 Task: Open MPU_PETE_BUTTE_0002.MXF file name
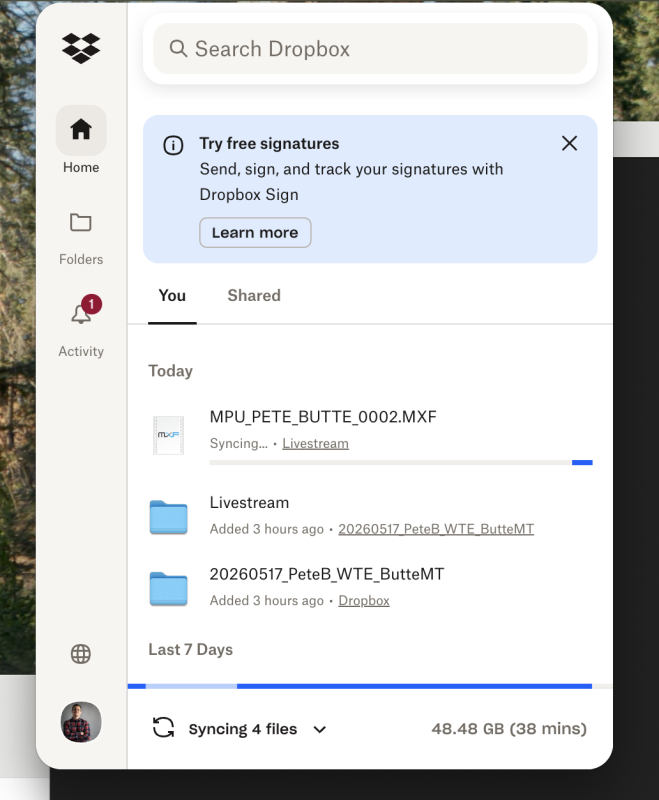323,417
